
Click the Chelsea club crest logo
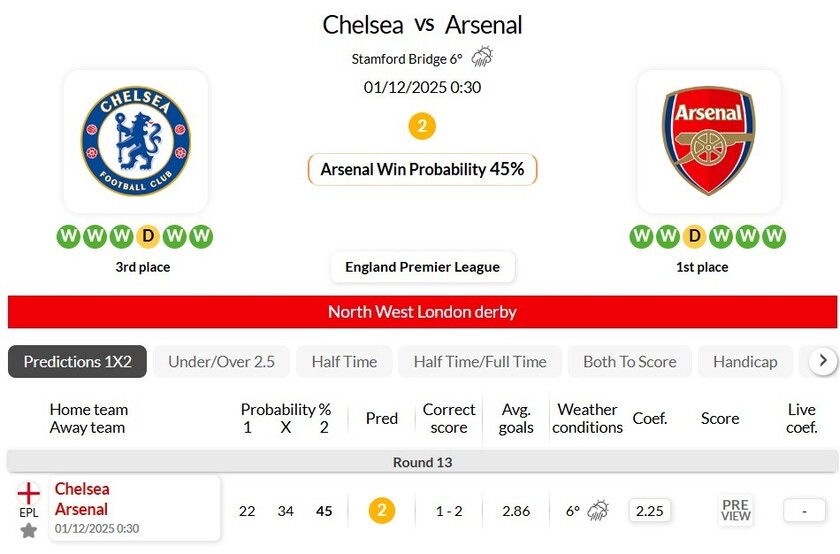[135, 140]
